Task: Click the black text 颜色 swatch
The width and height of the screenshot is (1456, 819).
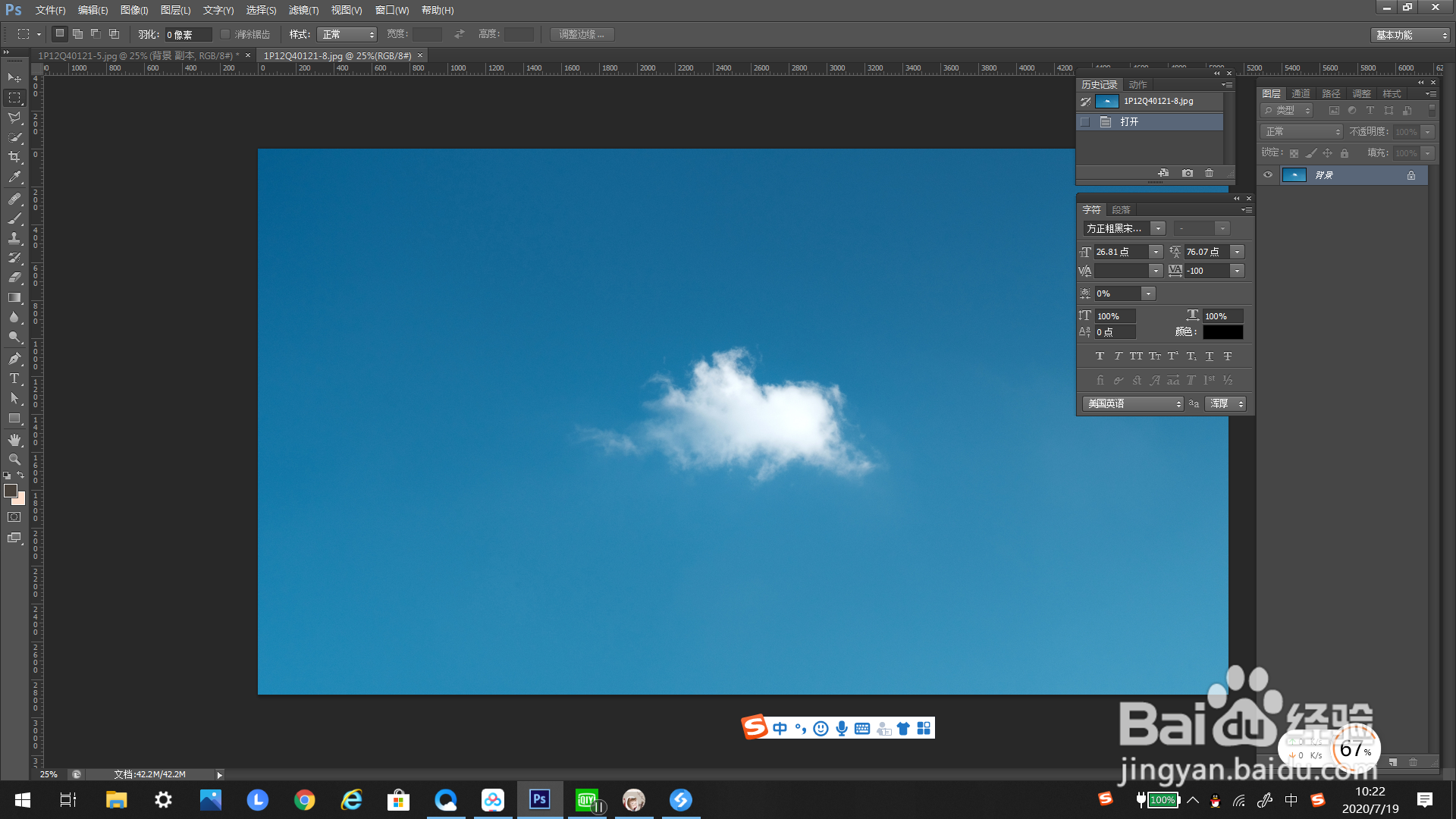Action: (x=1222, y=332)
